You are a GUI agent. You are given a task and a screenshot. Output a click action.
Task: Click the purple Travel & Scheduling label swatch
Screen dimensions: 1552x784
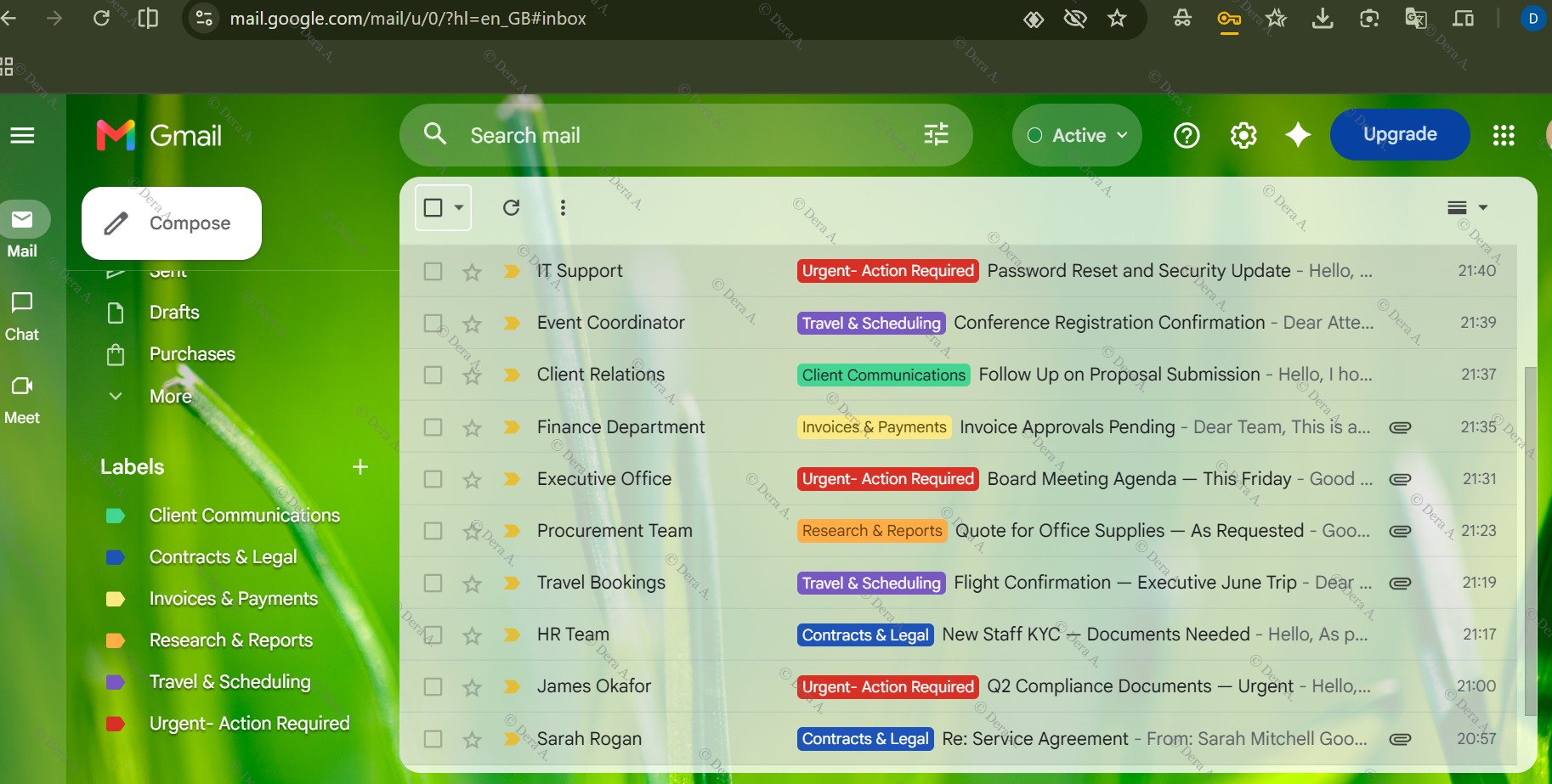tap(116, 682)
